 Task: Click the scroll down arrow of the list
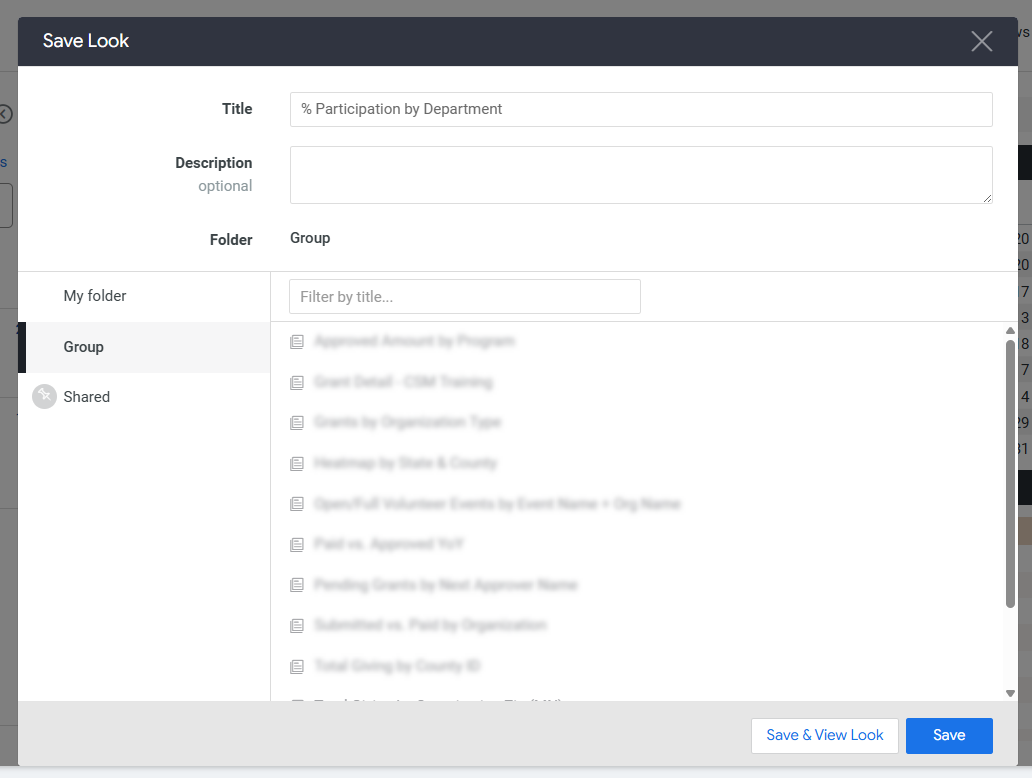coord(1010,693)
